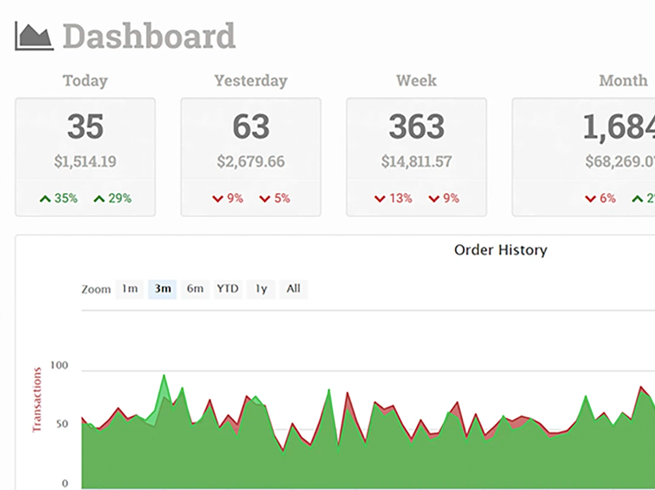Choose the YTD zoom option
This screenshot has width=655, height=490.
pyautogui.click(x=228, y=289)
